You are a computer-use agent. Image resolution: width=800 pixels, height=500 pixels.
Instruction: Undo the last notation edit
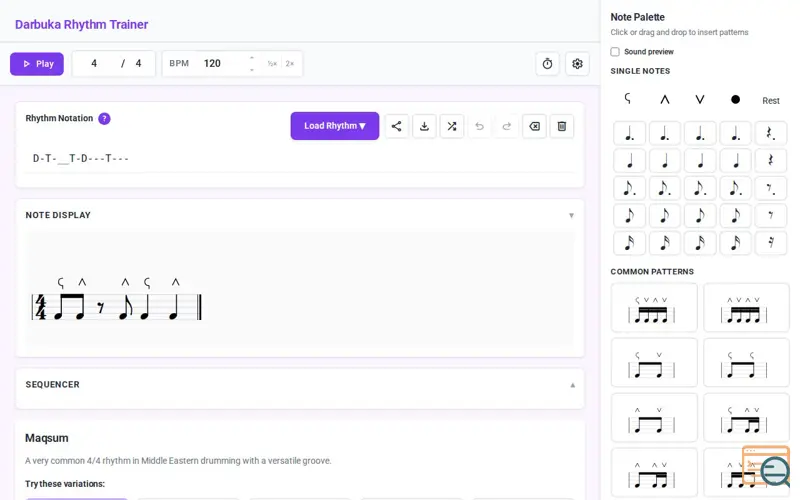coord(479,126)
